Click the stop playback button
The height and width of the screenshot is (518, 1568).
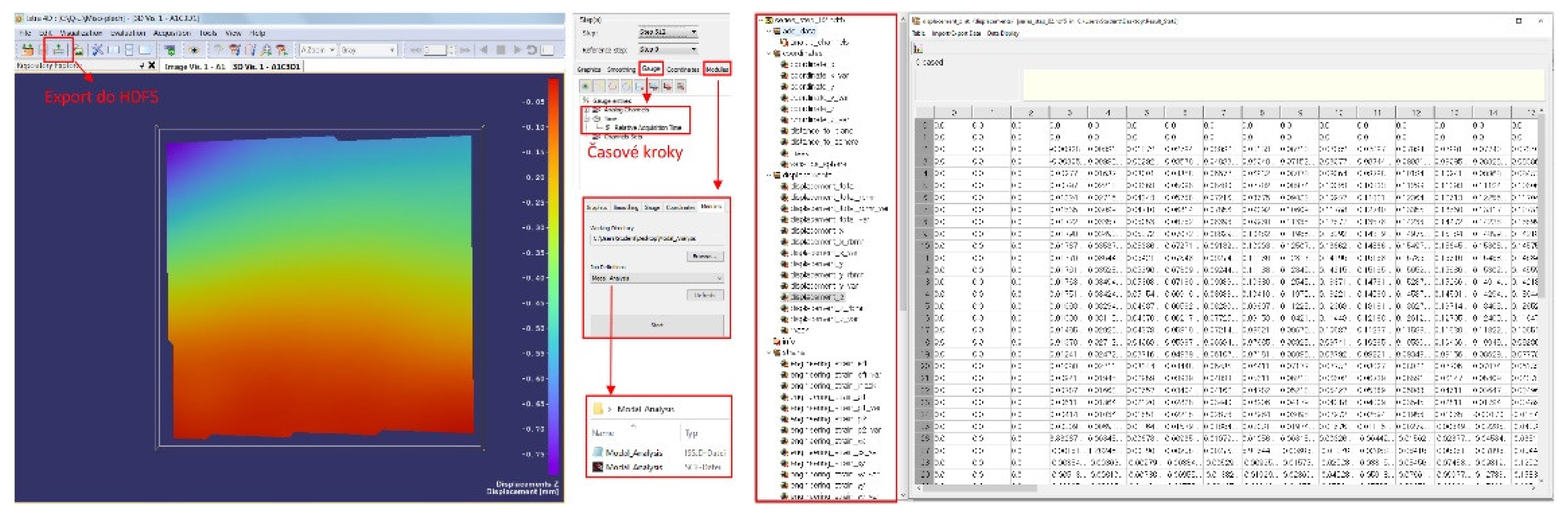click(x=500, y=50)
